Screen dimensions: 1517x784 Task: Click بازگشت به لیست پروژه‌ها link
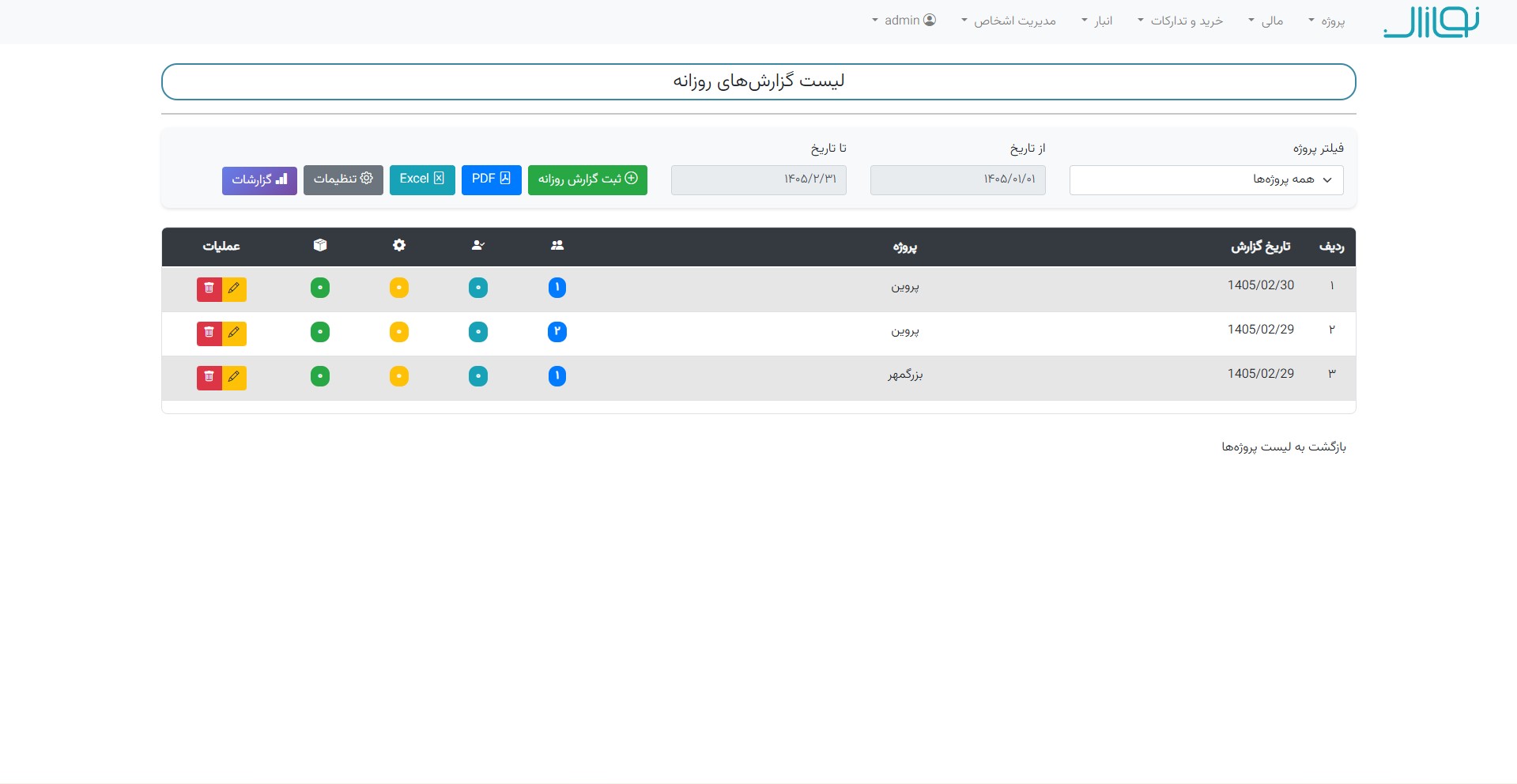(x=1284, y=447)
